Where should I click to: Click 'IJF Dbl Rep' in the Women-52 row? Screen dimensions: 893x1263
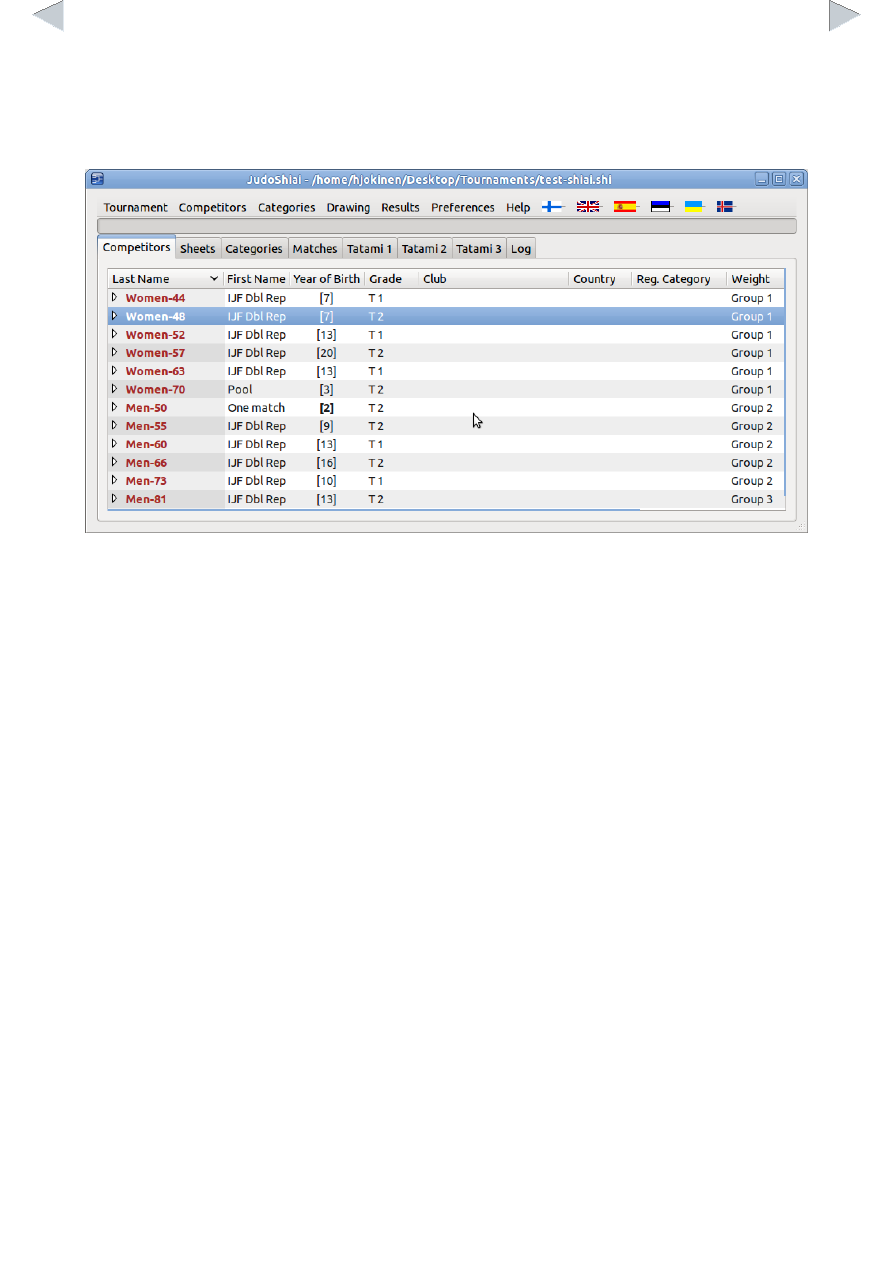pyautogui.click(x=257, y=335)
